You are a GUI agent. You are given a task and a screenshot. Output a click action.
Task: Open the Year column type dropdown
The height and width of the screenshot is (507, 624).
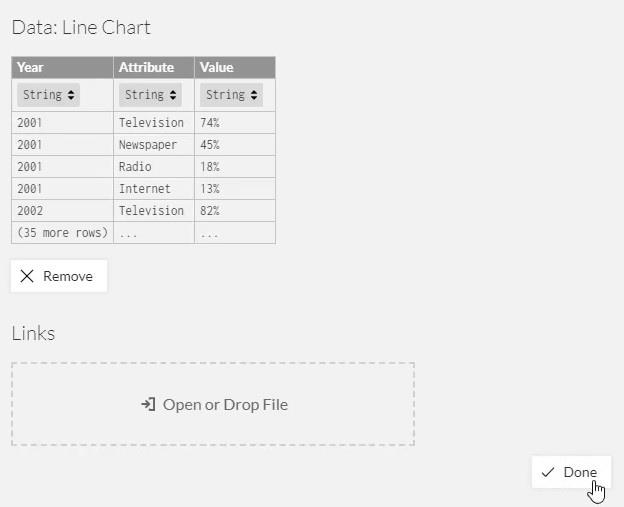click(x=49, y=95)
